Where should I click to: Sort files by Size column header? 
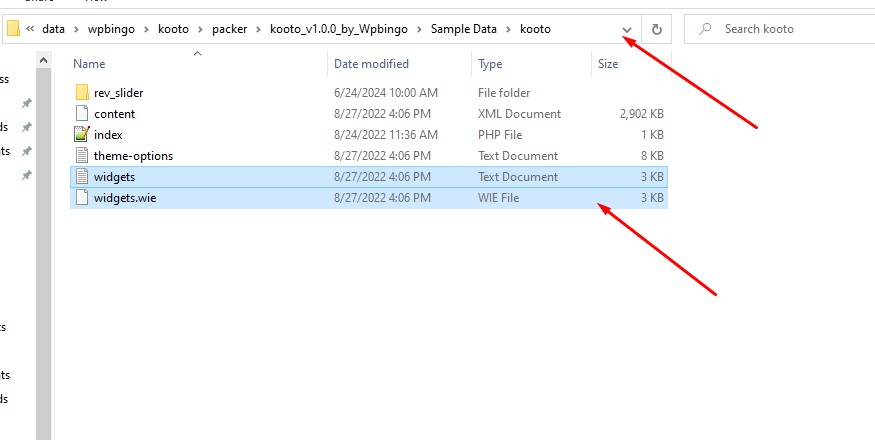608,64
